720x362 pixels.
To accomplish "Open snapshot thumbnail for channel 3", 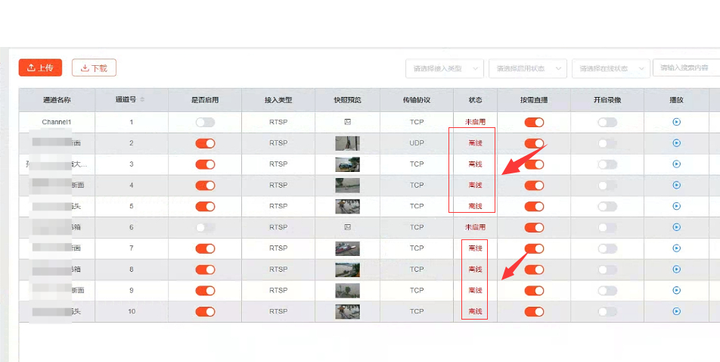I will pyautogui.click(x=348, y=164).
